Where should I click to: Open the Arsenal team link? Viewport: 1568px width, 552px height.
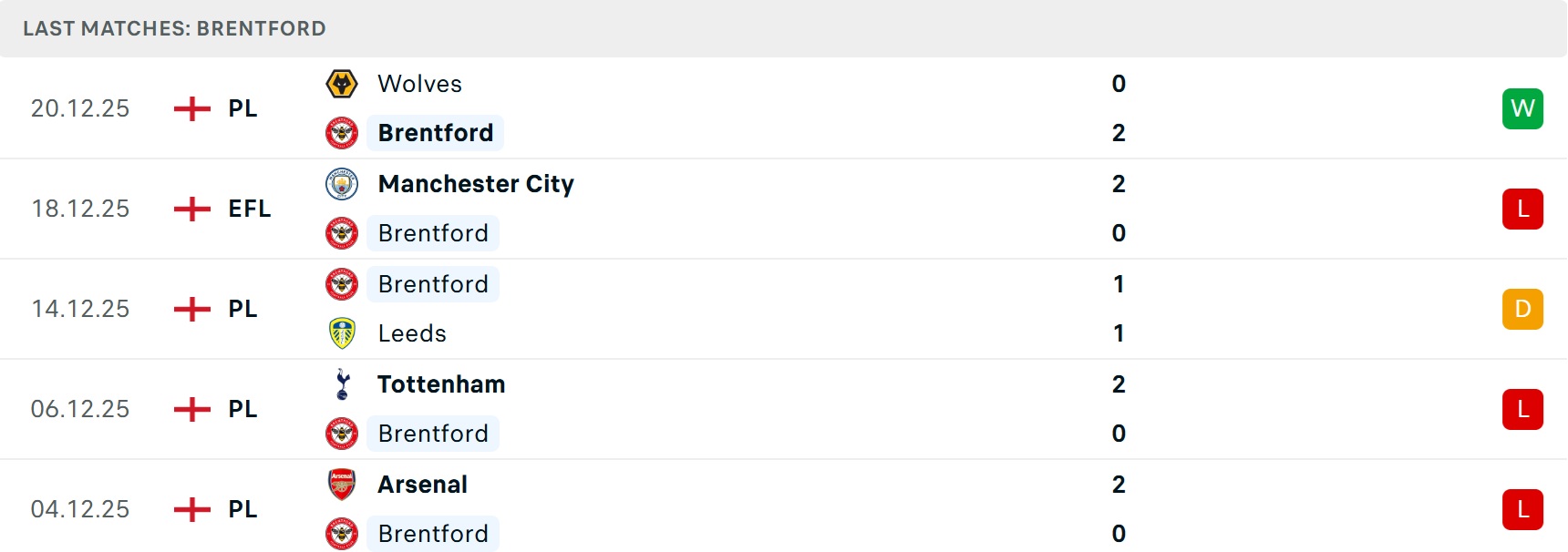423,485
